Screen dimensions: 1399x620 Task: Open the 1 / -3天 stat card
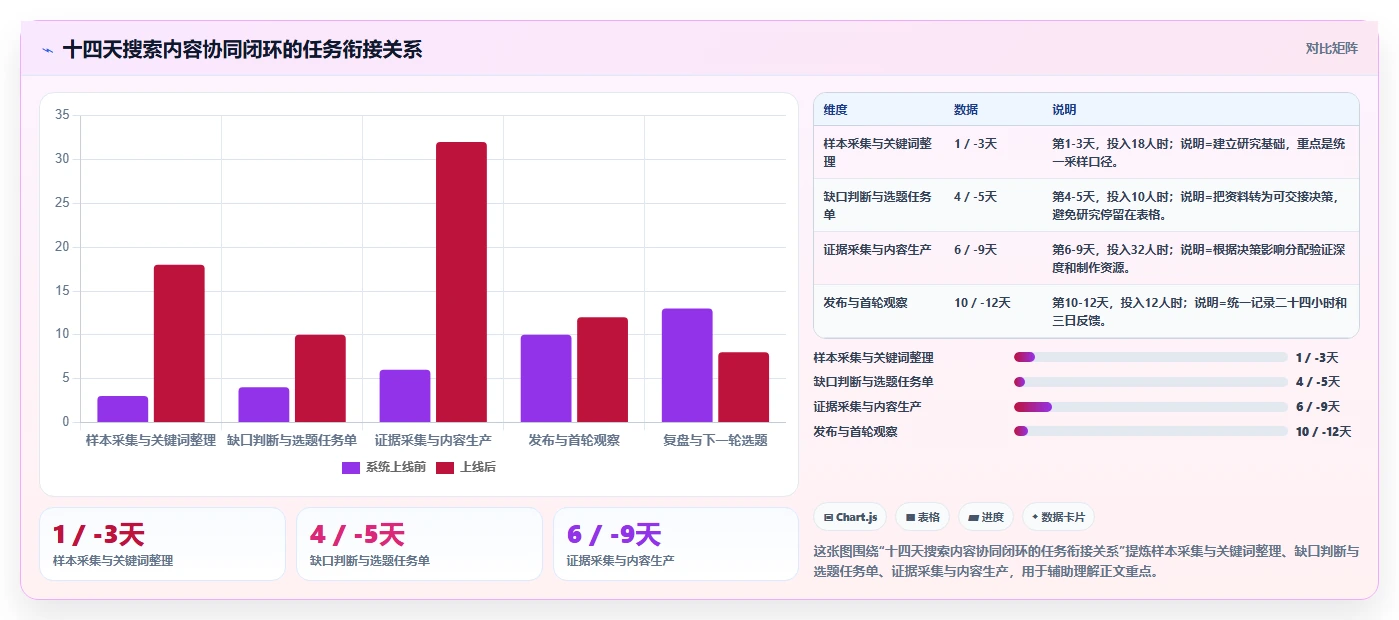[162, 544]
